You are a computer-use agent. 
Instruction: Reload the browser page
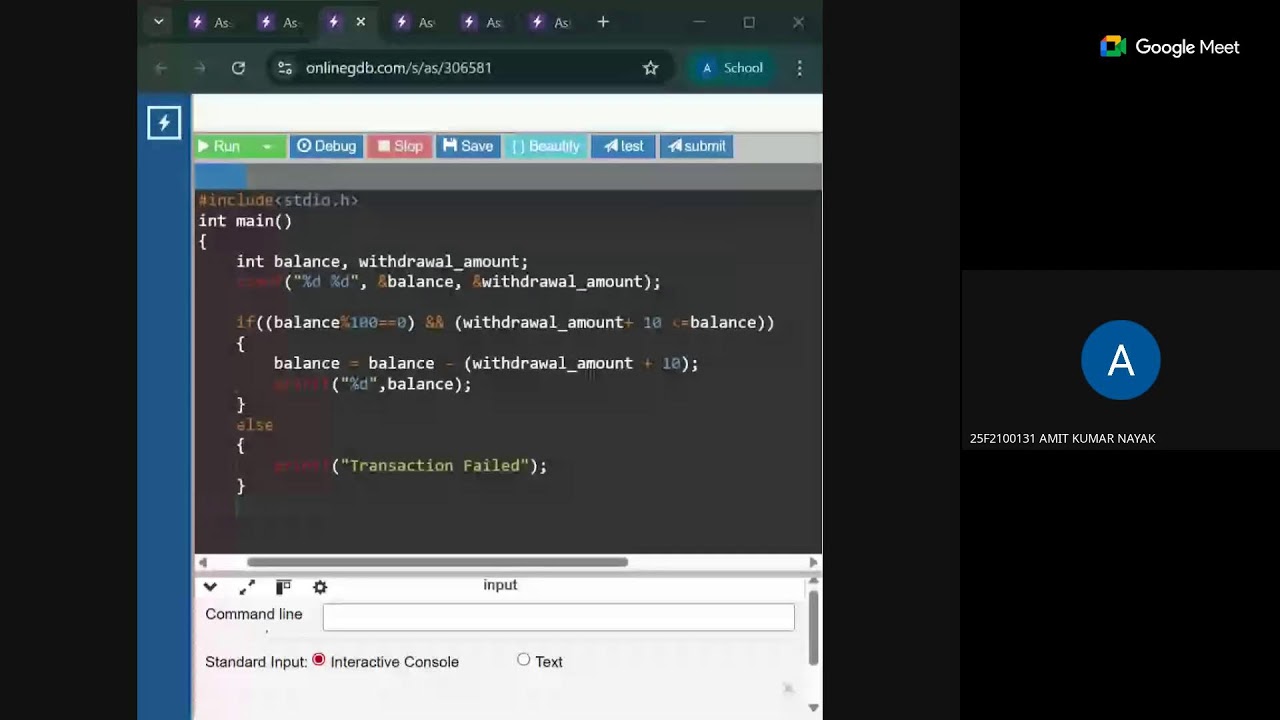238,68
